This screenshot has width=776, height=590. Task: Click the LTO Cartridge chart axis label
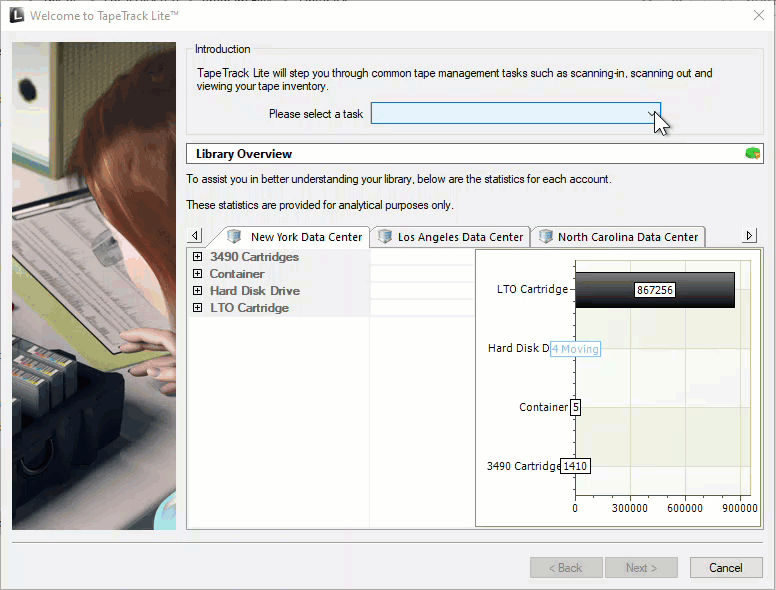pyautogui.click(x=533, y=289)
